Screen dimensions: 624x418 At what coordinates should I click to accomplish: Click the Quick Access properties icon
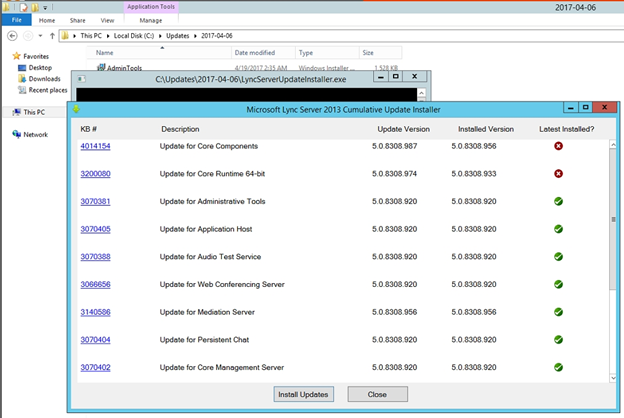click(24, 7)
